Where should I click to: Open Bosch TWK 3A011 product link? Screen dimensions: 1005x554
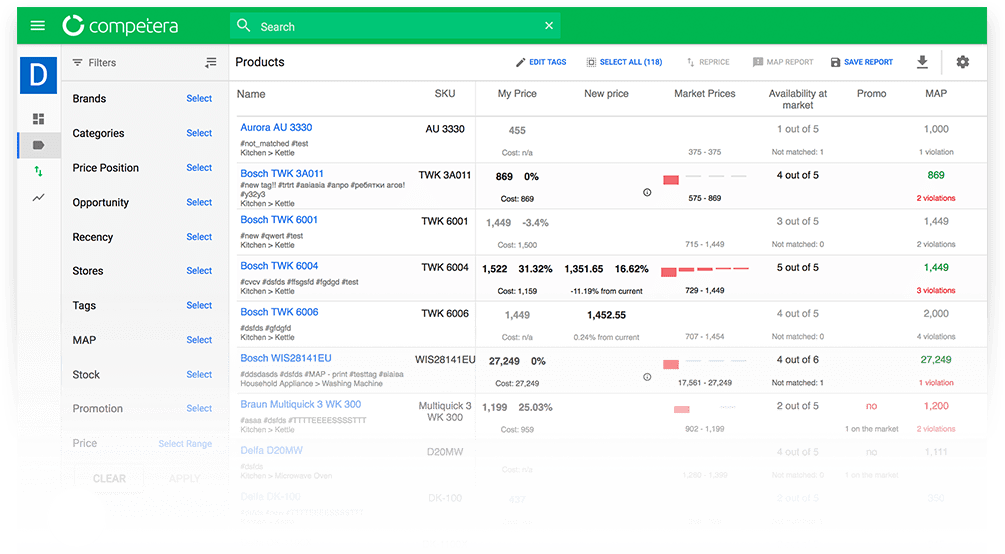click(x=281, y=173)
